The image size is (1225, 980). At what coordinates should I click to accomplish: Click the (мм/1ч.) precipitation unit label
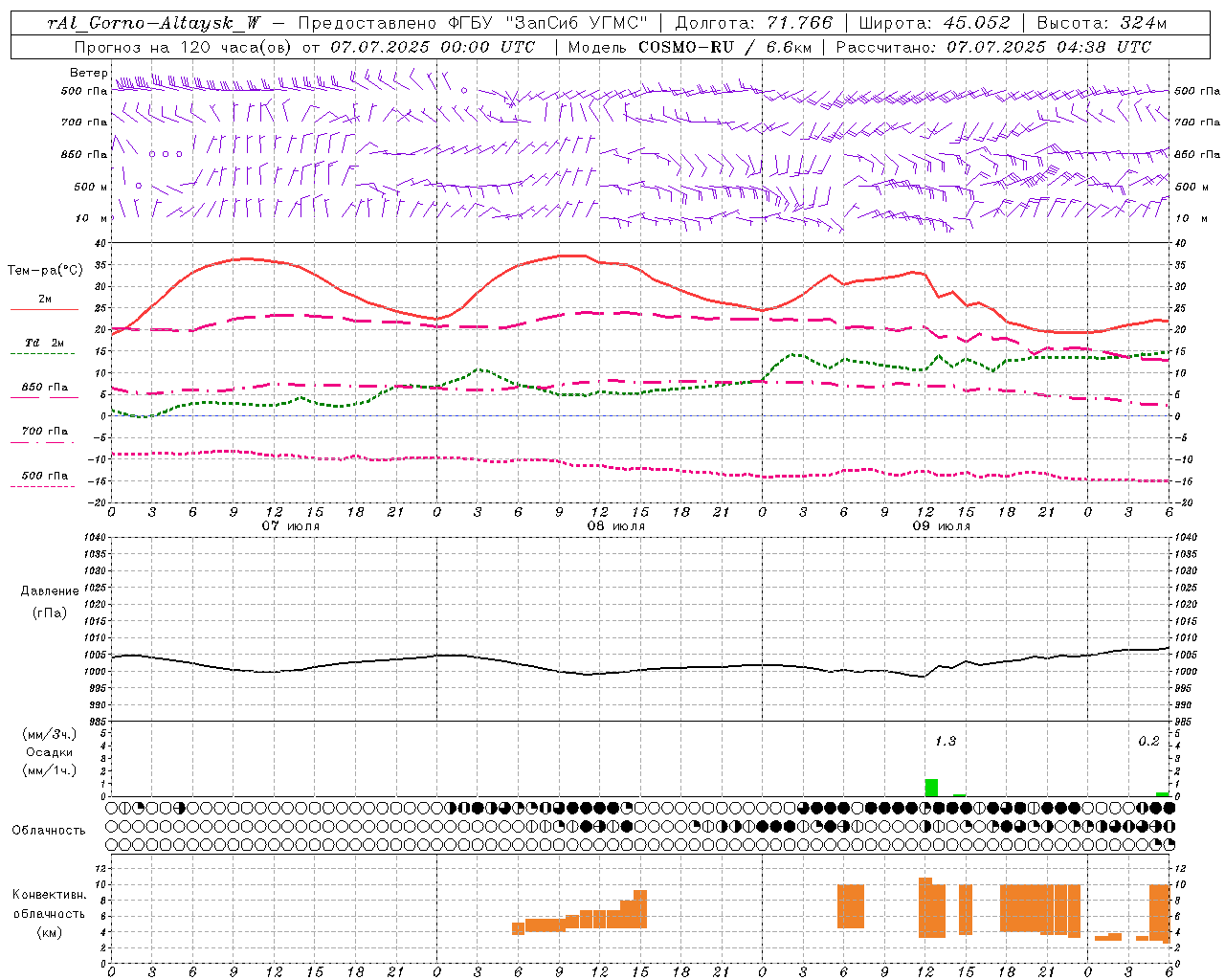tap(50, 770)
